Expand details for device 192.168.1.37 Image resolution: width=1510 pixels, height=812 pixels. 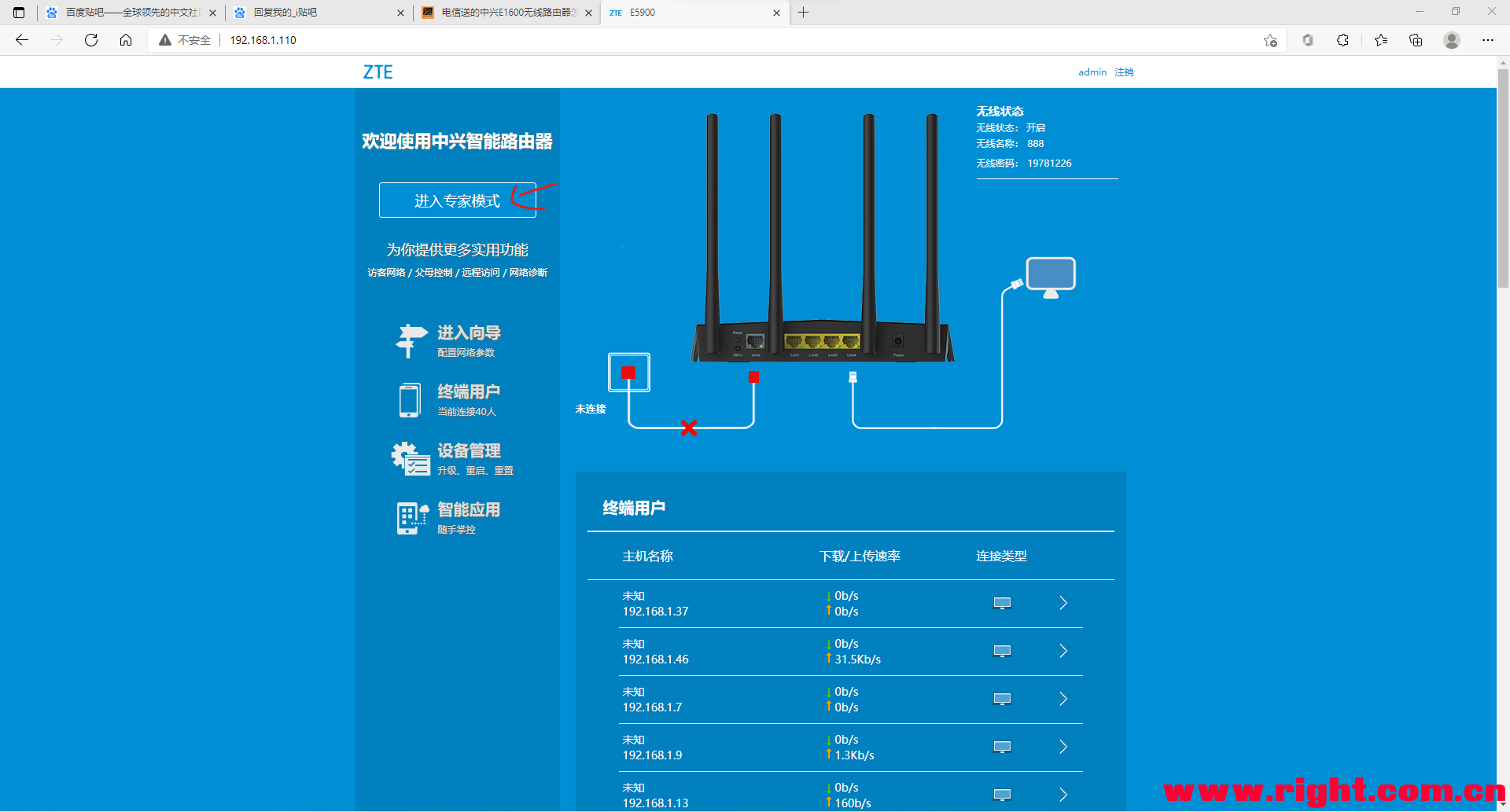(x=1063, y=603)
